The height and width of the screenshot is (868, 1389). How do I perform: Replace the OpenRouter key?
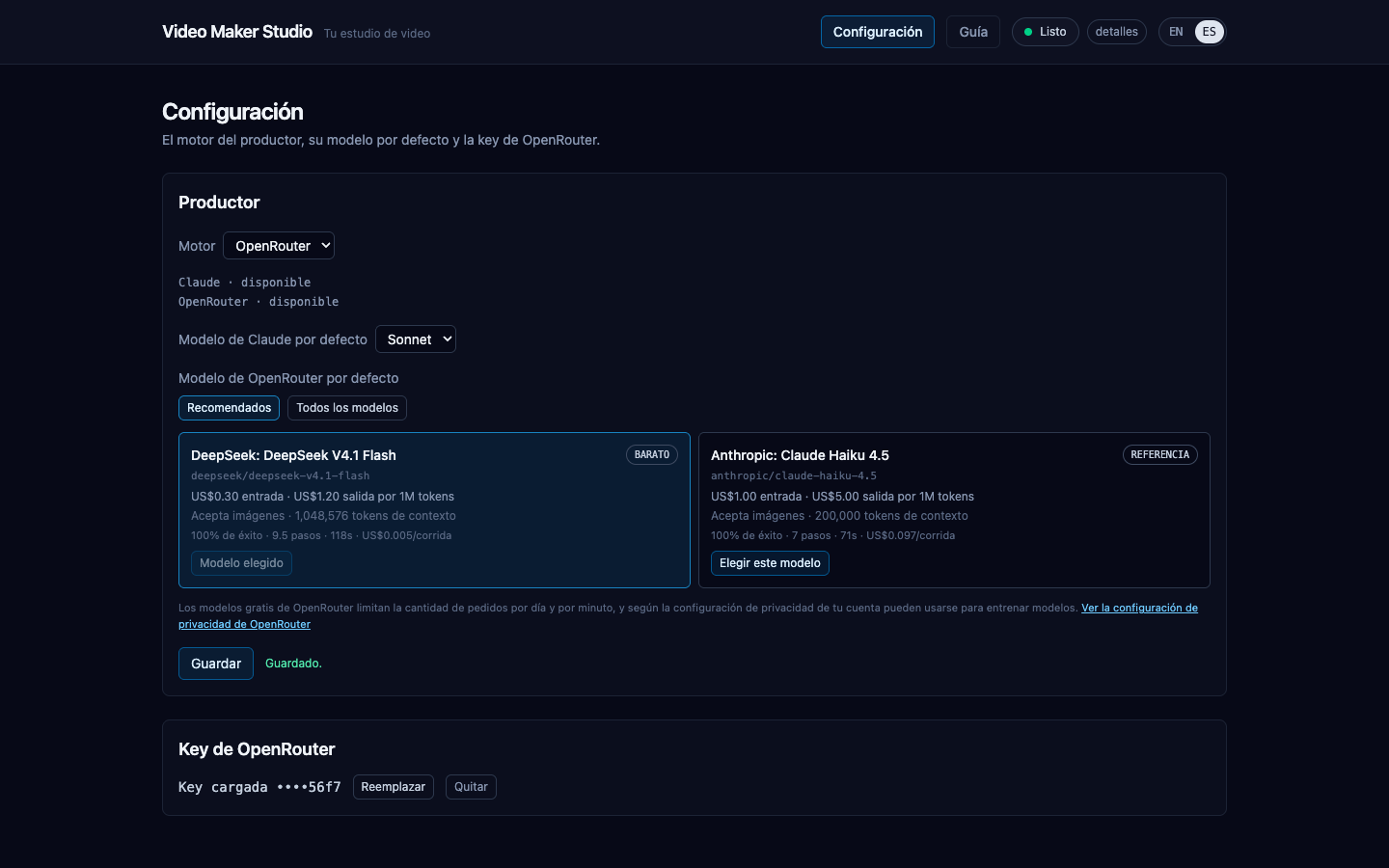393,787
